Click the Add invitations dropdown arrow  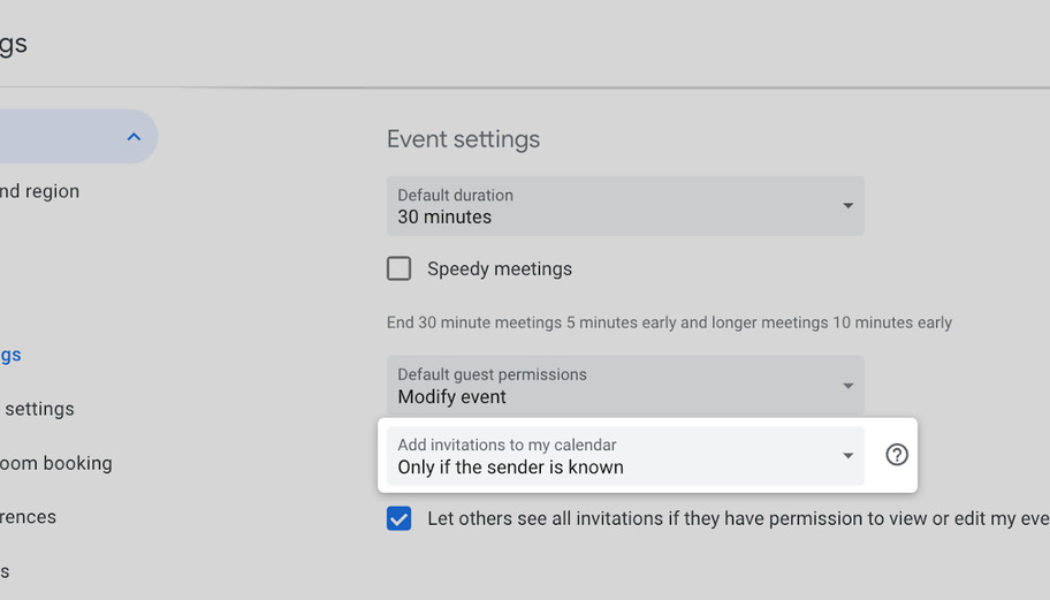[x=848, y=456]
